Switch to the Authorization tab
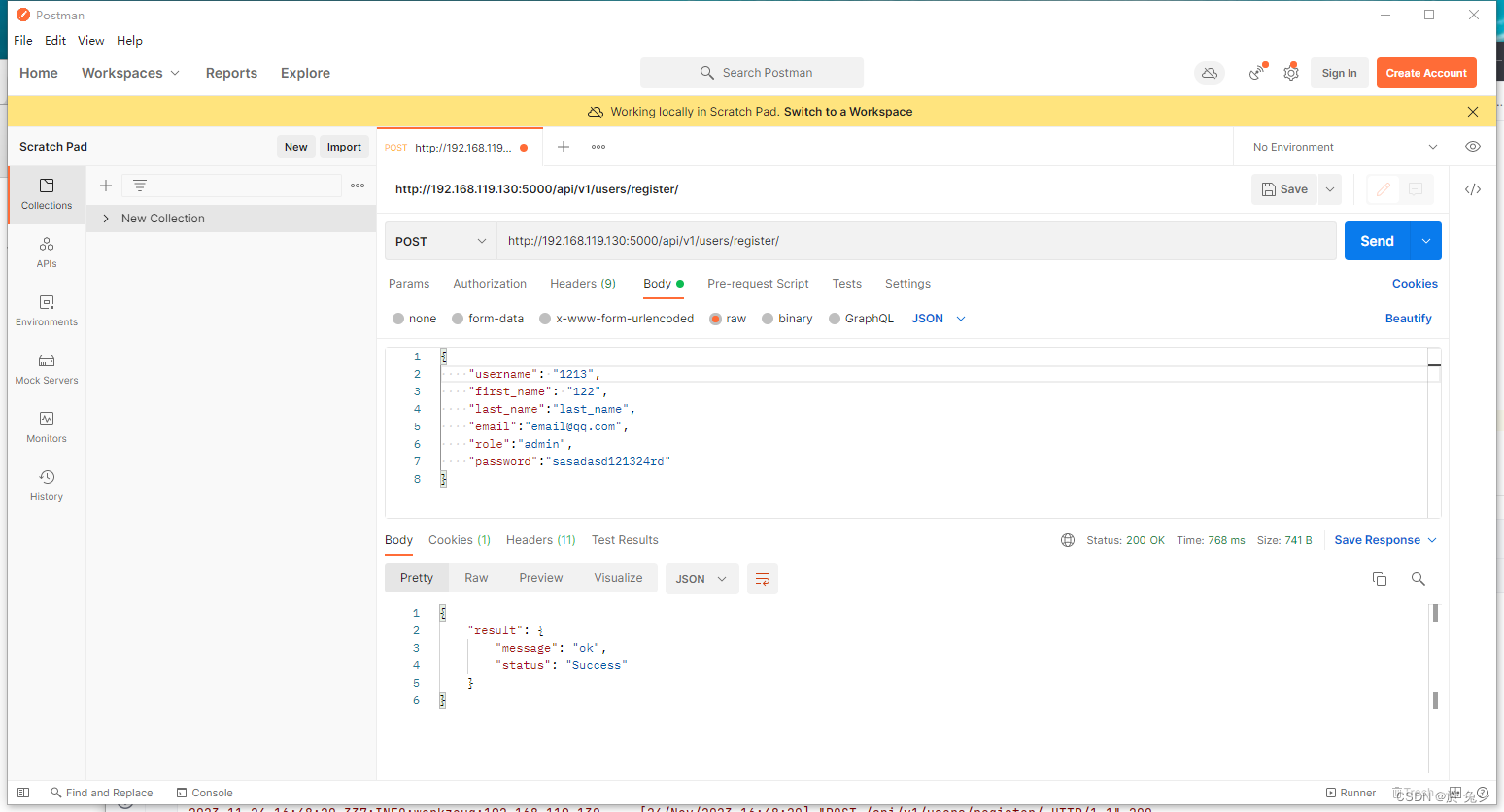The image size is (1504, 812). pyautogui.click(x=490, y=284)
